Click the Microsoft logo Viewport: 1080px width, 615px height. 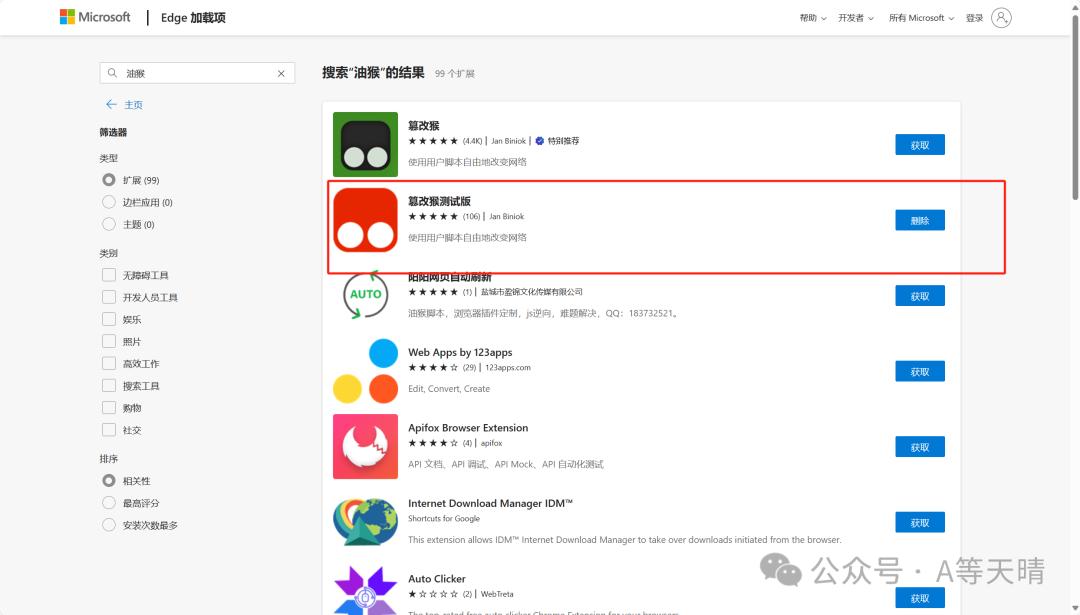click(x=94, y=17)
